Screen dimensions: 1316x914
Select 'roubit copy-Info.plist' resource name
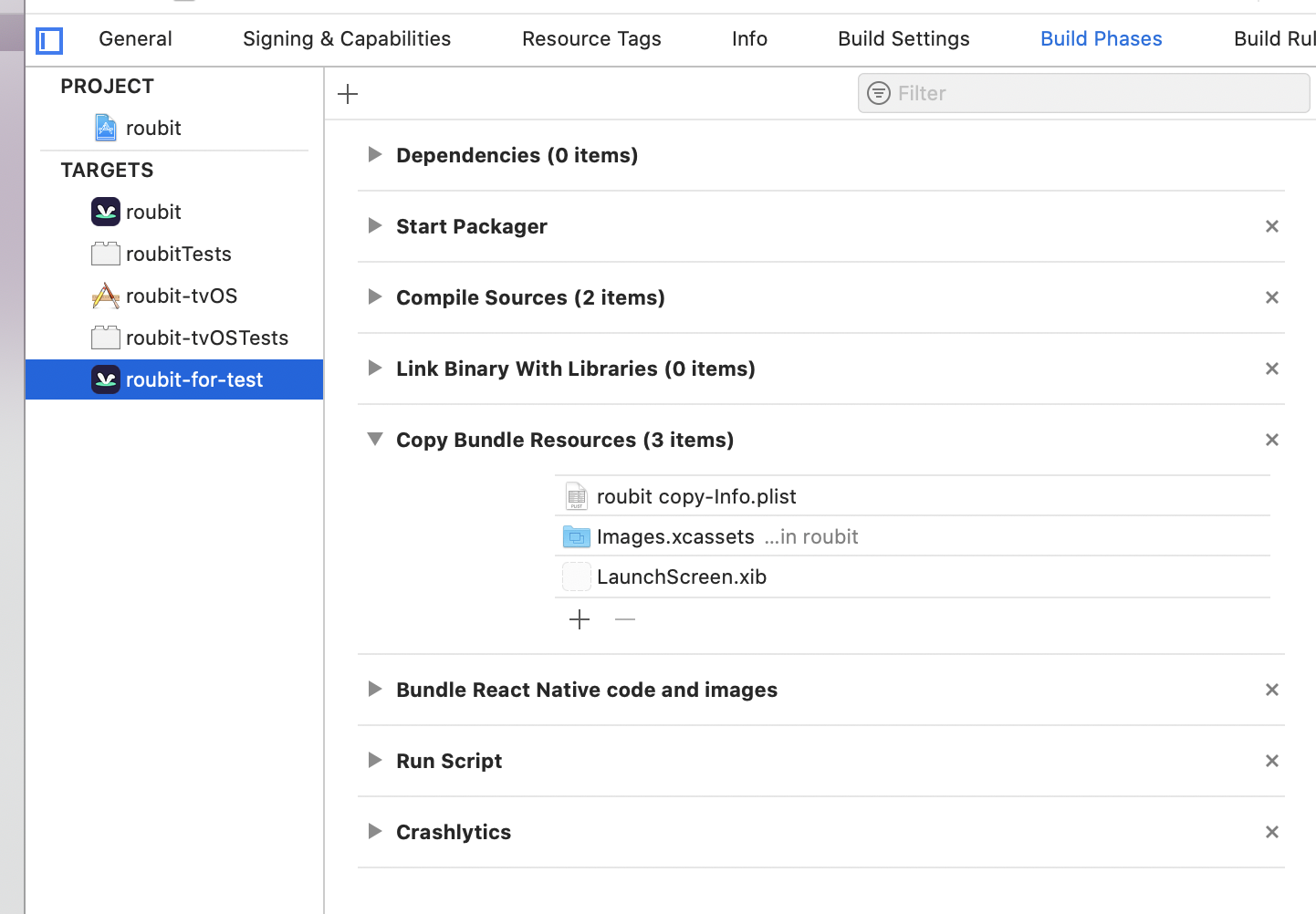(x=696, y=496)
